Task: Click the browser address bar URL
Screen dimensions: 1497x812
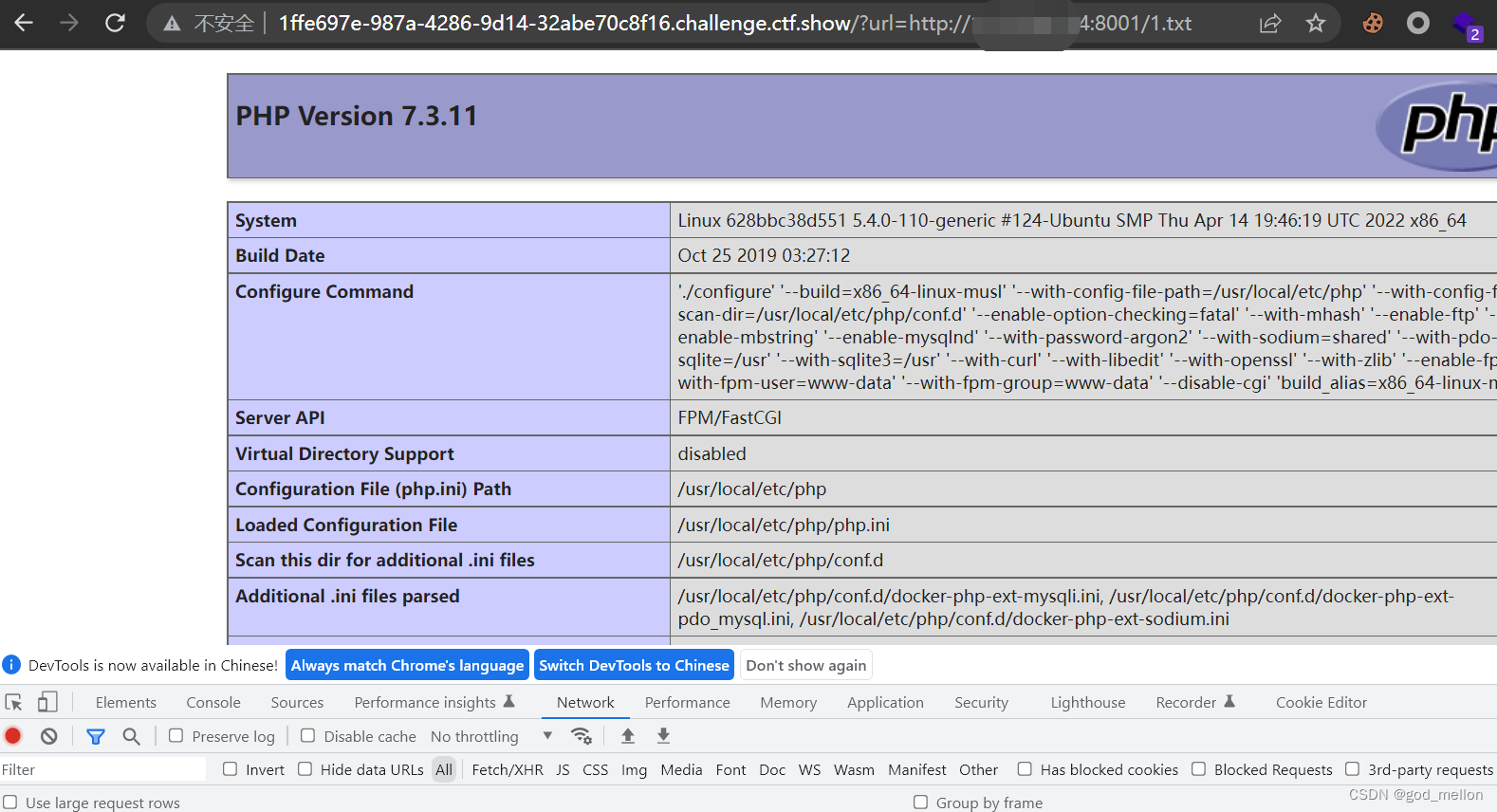Action: (735, 24)
